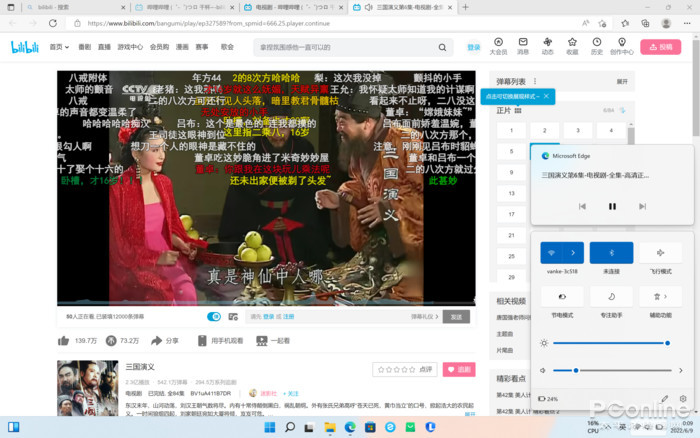The width and height of the screenshot is (700, 438).
Task: Open Microsoft Store from taskbar
Action: coord(370,427)
